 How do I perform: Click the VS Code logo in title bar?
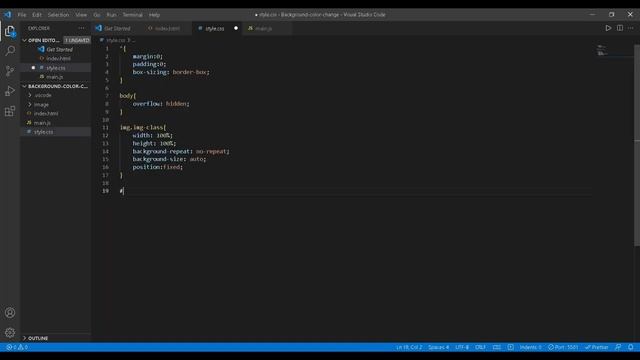(8, 15)
